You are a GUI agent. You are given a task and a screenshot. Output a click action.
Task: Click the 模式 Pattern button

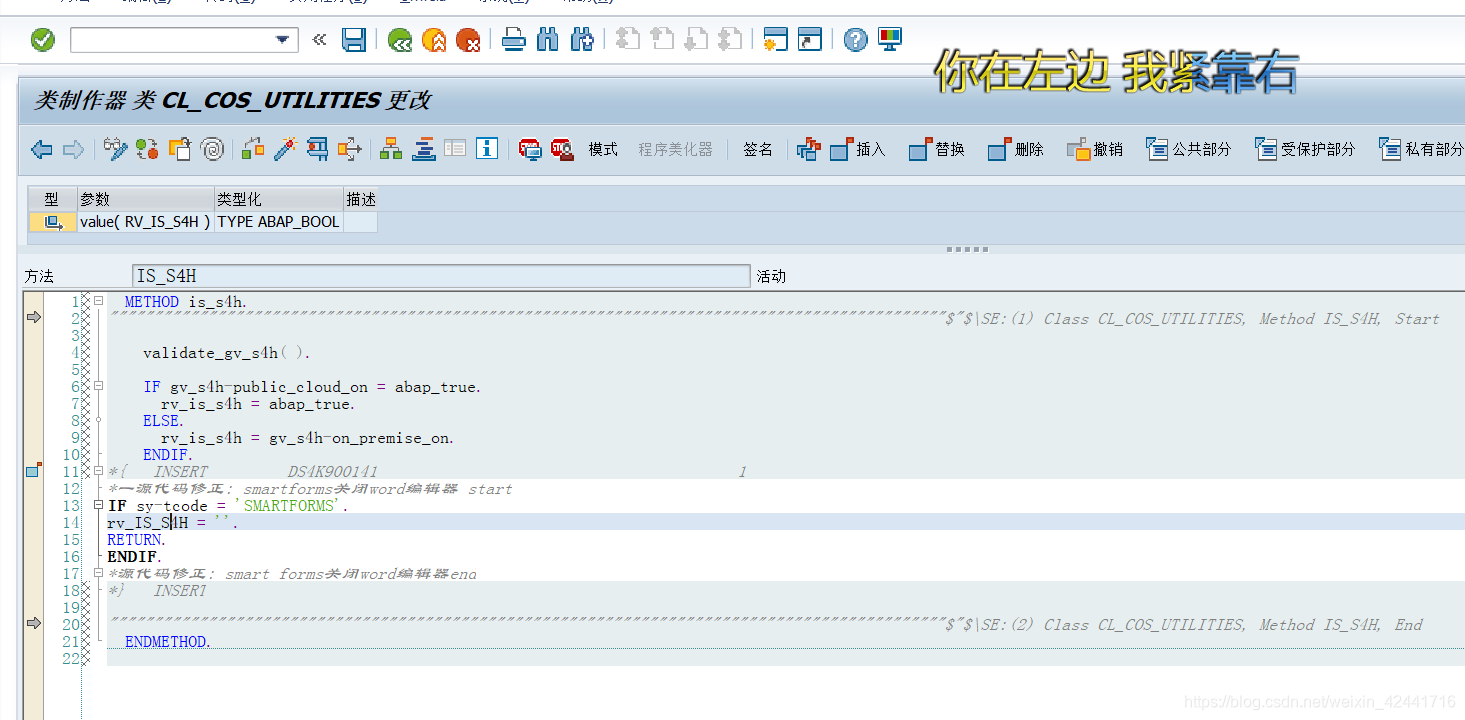point(603,150)
